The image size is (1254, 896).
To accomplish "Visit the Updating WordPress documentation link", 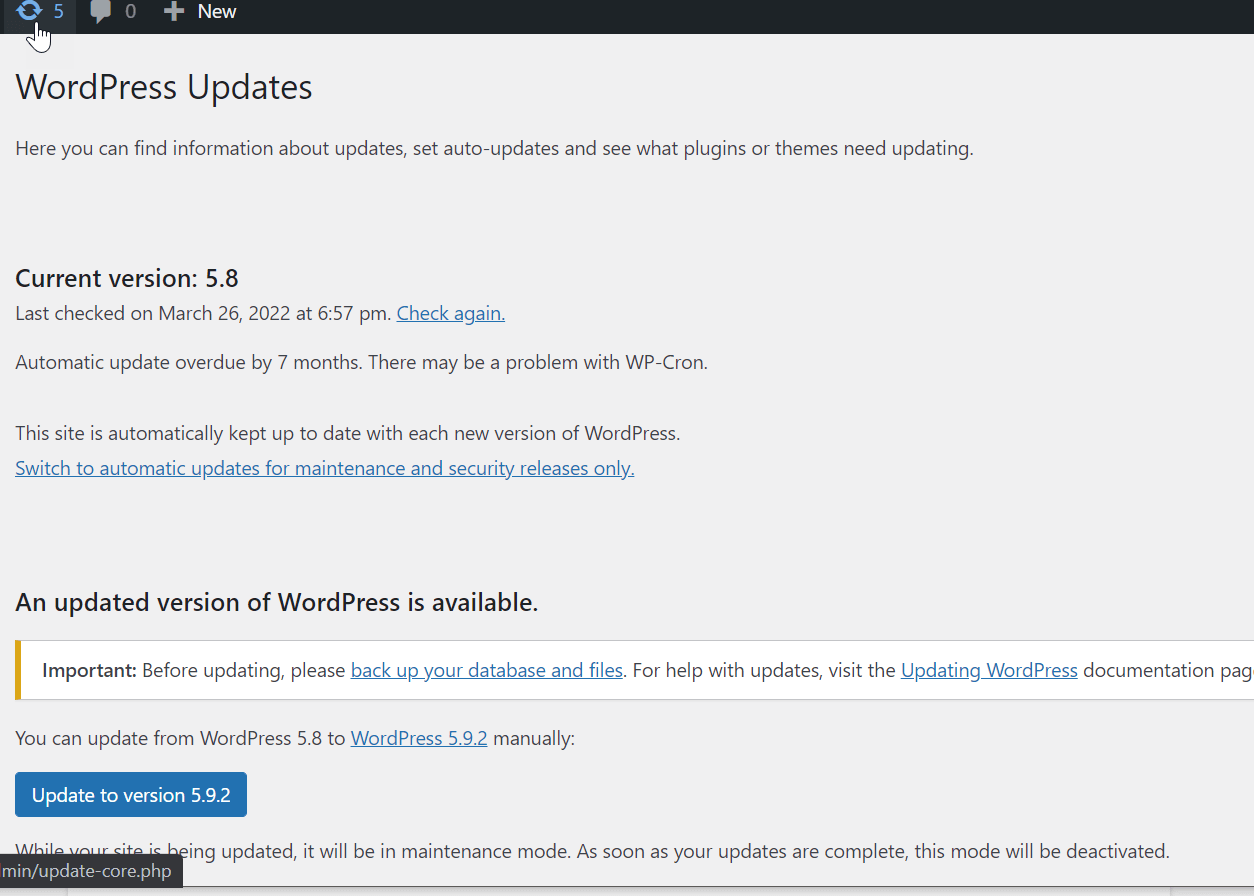I will [x=988, y=670].
